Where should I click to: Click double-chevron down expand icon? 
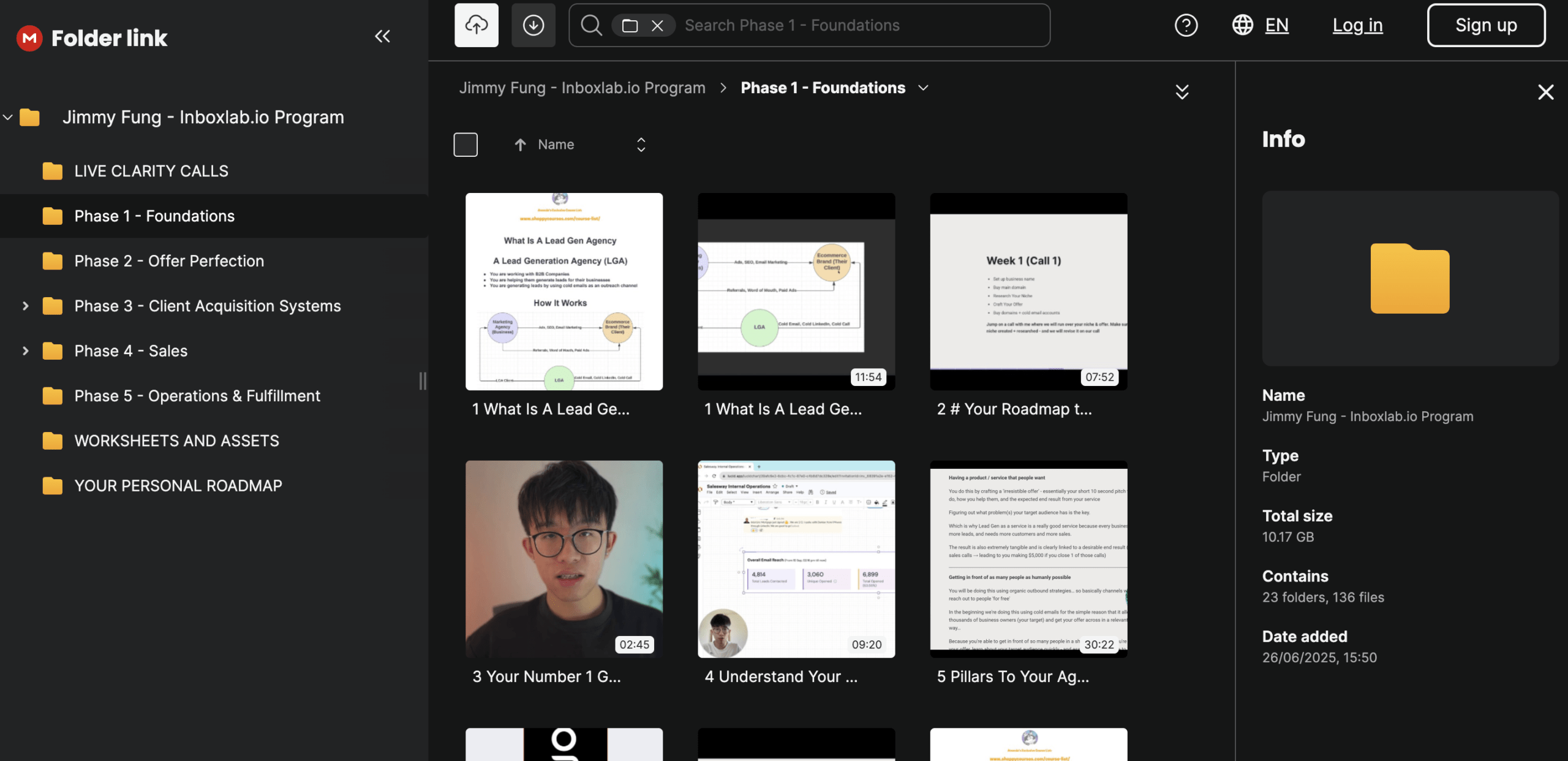coord(1182,92)
